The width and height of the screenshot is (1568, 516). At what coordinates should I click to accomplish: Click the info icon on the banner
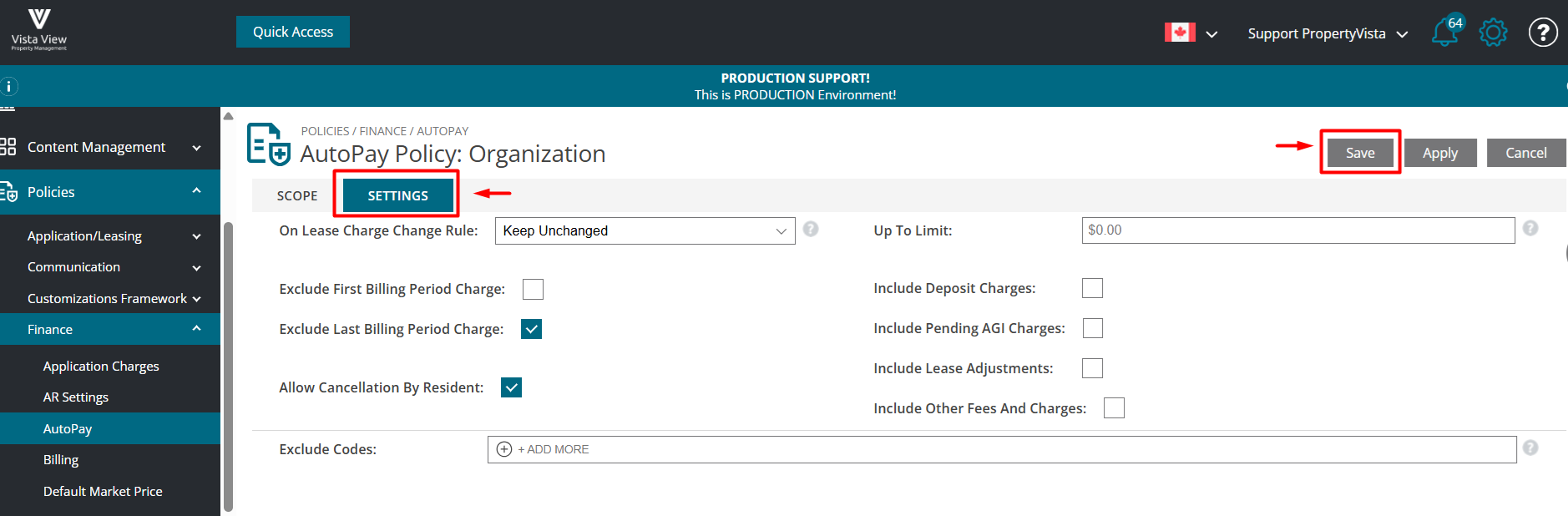point(8,86)
